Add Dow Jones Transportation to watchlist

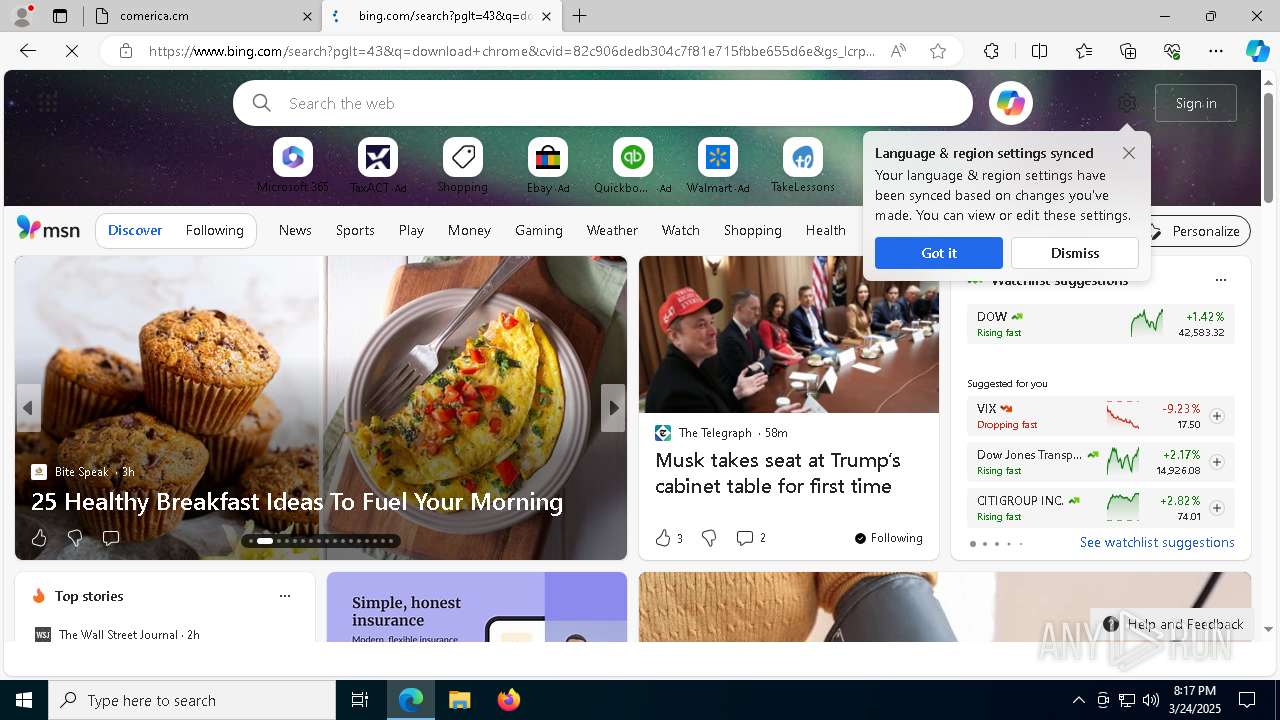[1216, 462]
